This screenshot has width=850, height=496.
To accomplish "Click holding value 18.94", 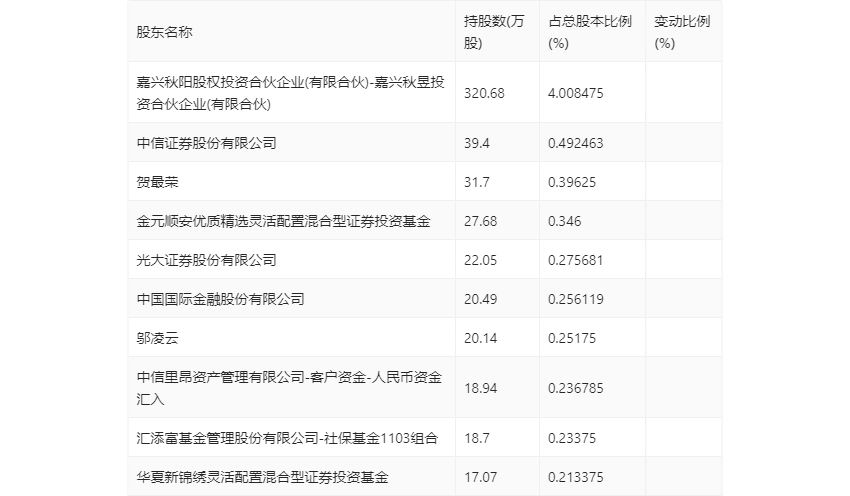I will pyautogui.click(x=480, y=388).
